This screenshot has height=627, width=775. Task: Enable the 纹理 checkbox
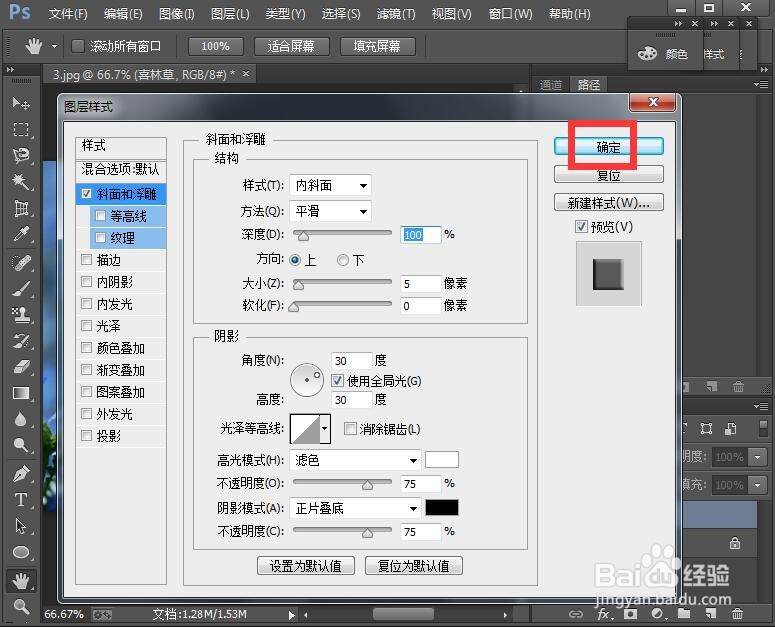point(100,238)
